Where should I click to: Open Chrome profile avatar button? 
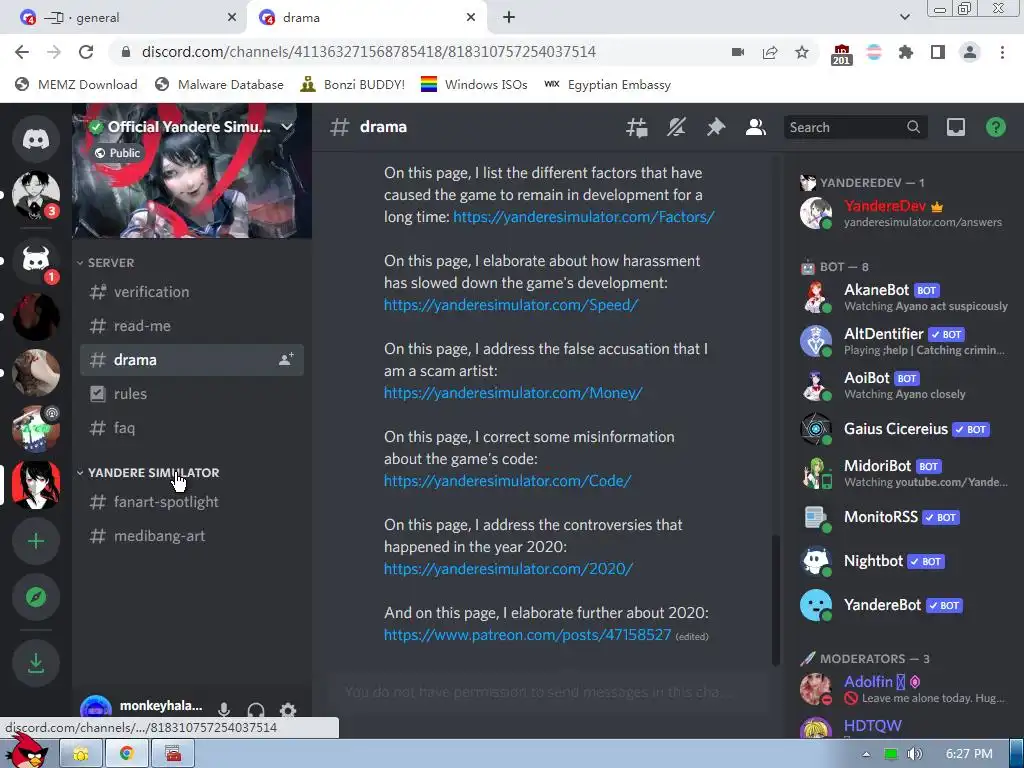970,52
